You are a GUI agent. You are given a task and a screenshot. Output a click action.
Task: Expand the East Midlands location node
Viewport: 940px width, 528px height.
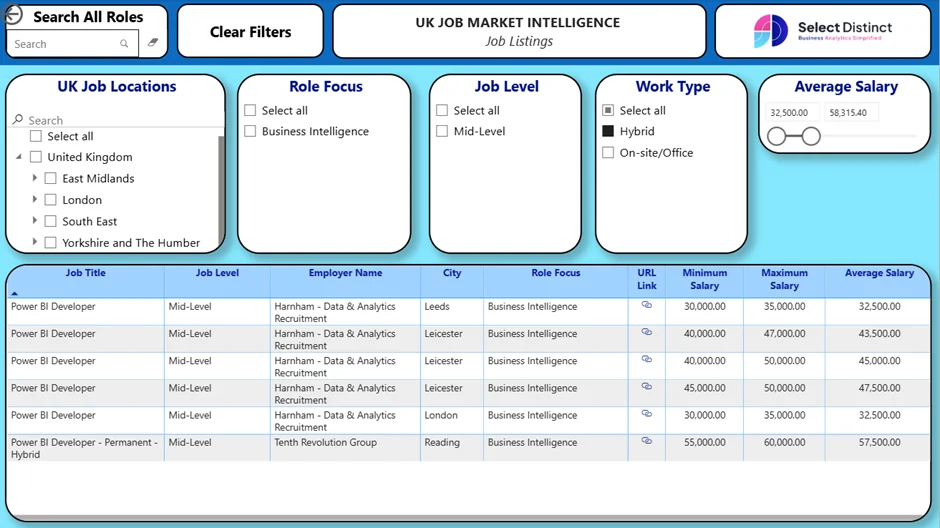pos(34,178)
